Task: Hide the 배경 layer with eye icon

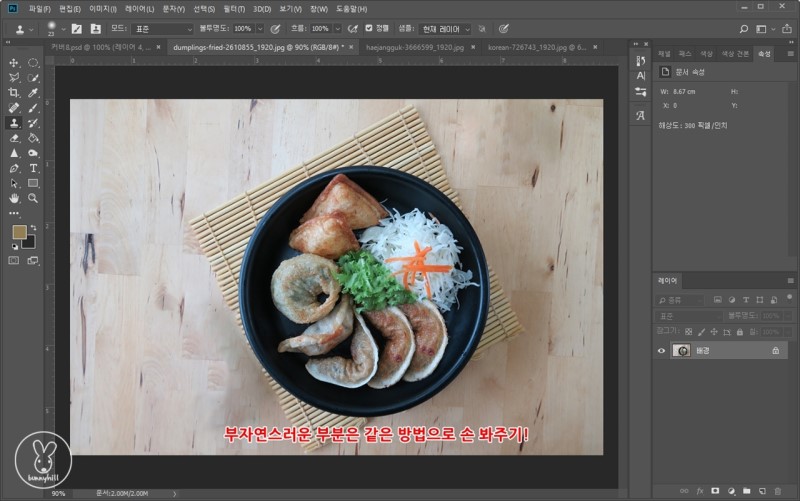Action: (661, 351)
